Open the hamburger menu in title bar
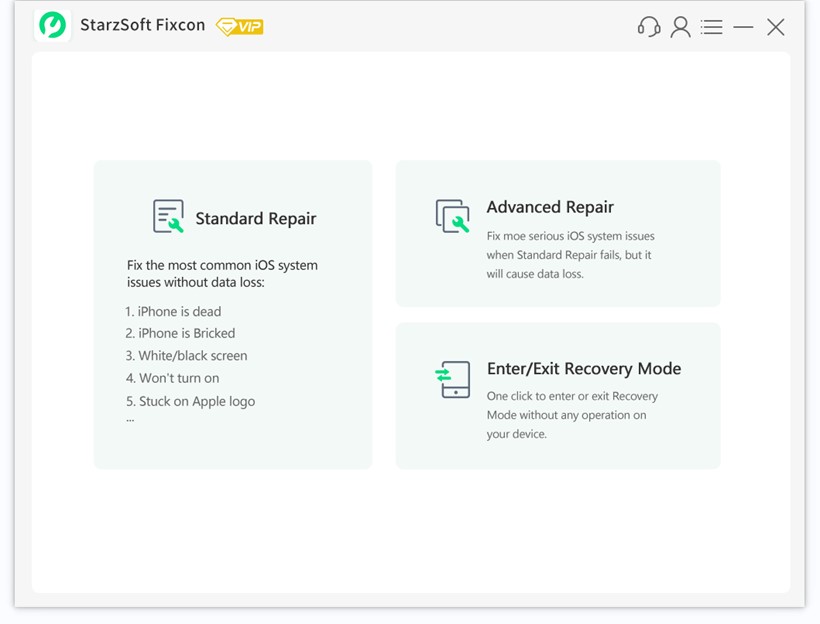Image resolution: width=820 pixels, height=624 pixels. point(711,27)
